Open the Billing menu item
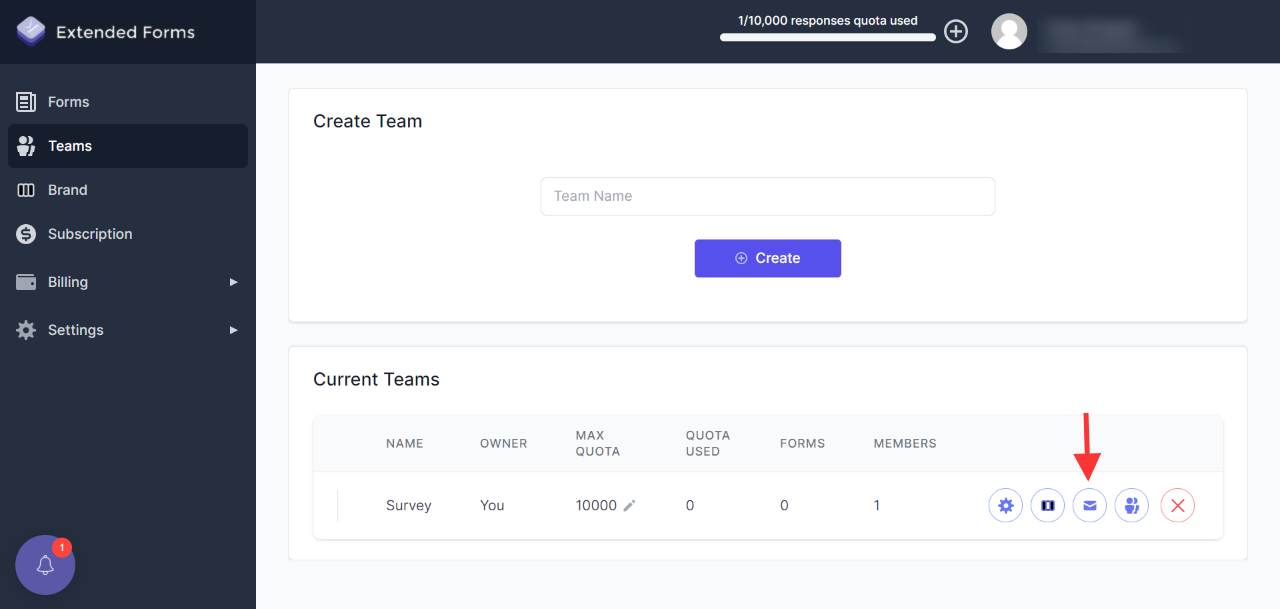This screenshot has width=1280, height=609. click(128, 282)
